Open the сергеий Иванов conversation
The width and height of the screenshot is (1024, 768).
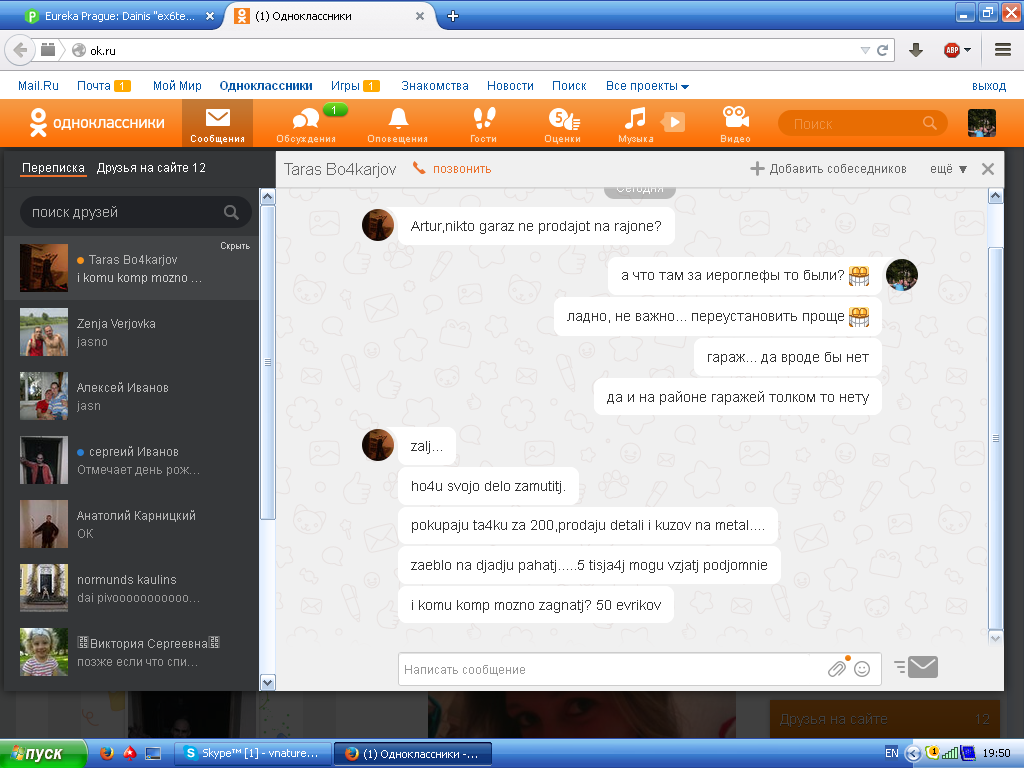pos(131,460)
